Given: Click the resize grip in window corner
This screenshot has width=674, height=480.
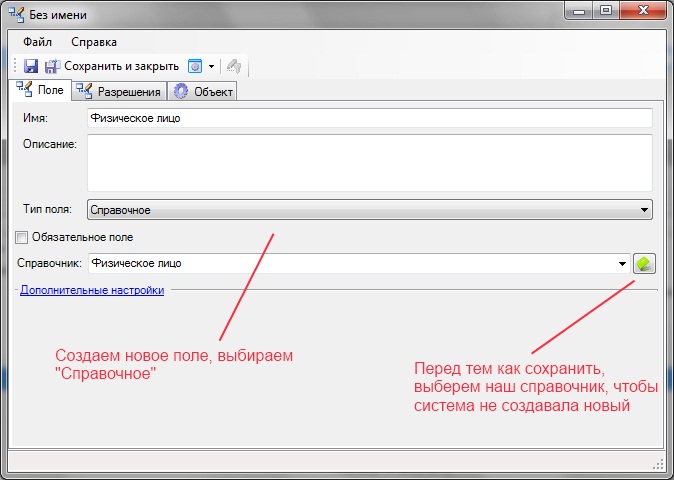Looking at the screenshot, I should (x=658, y=465).
